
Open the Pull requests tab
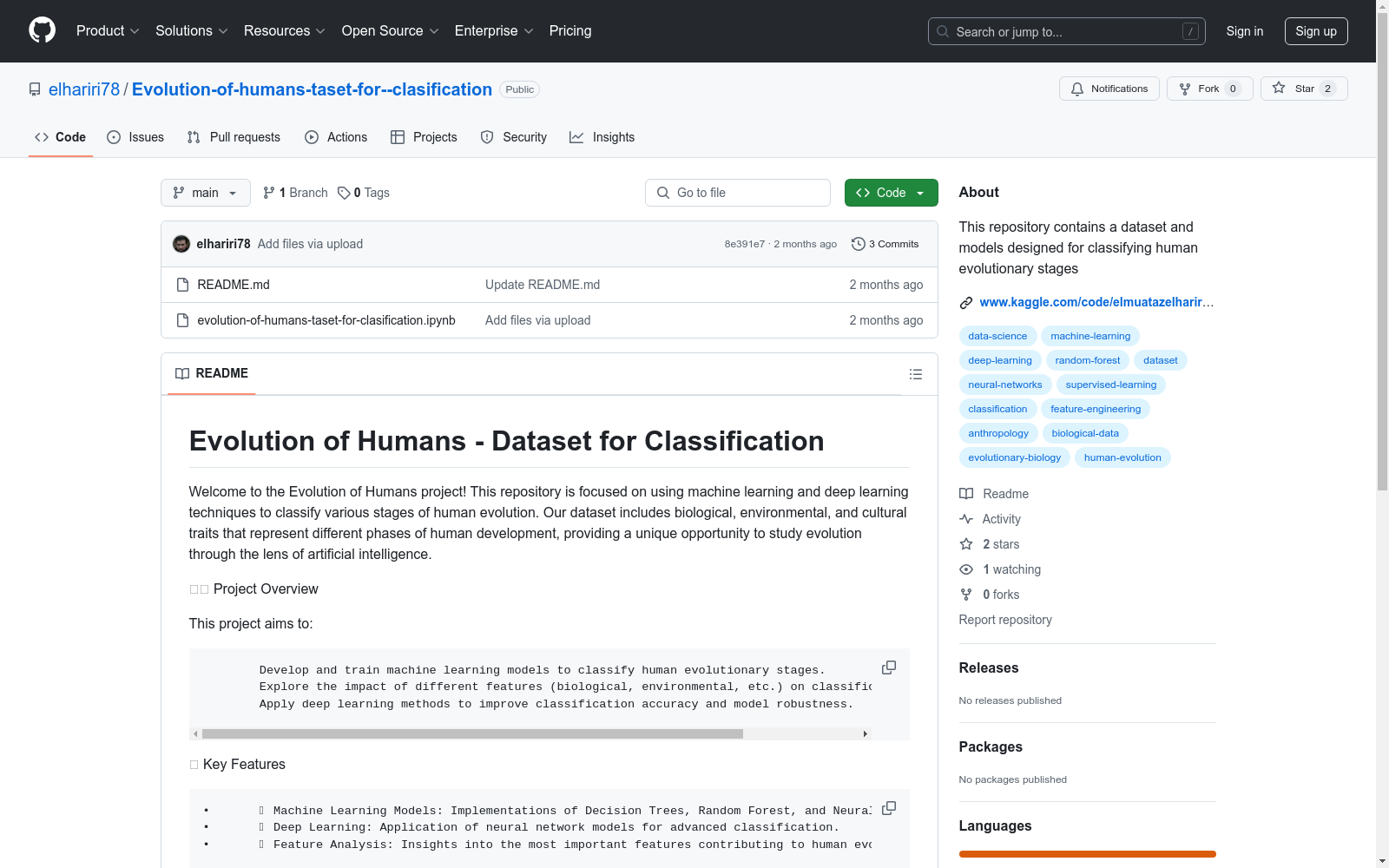[234, 137]
